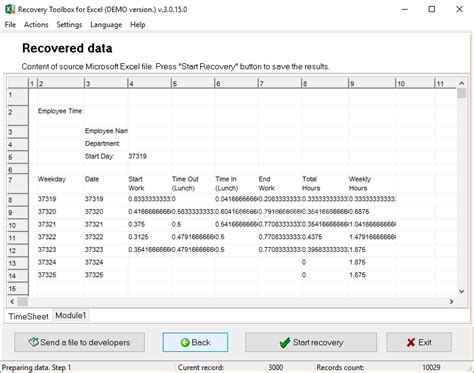Click the horizontal scrollbar left arrow

pyautogui.click(x=12, y=302)
